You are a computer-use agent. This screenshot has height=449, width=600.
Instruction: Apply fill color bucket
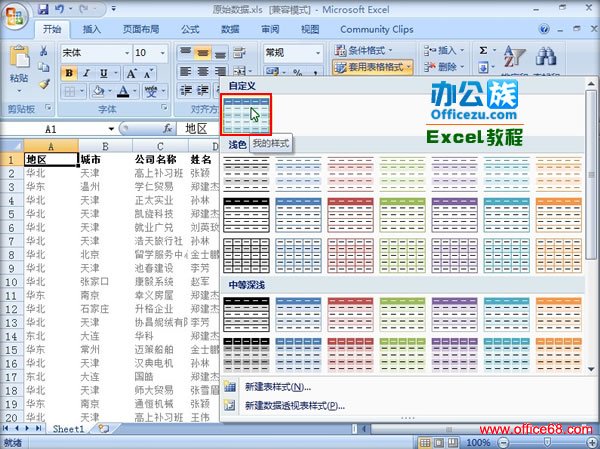(x=98, y=91)
